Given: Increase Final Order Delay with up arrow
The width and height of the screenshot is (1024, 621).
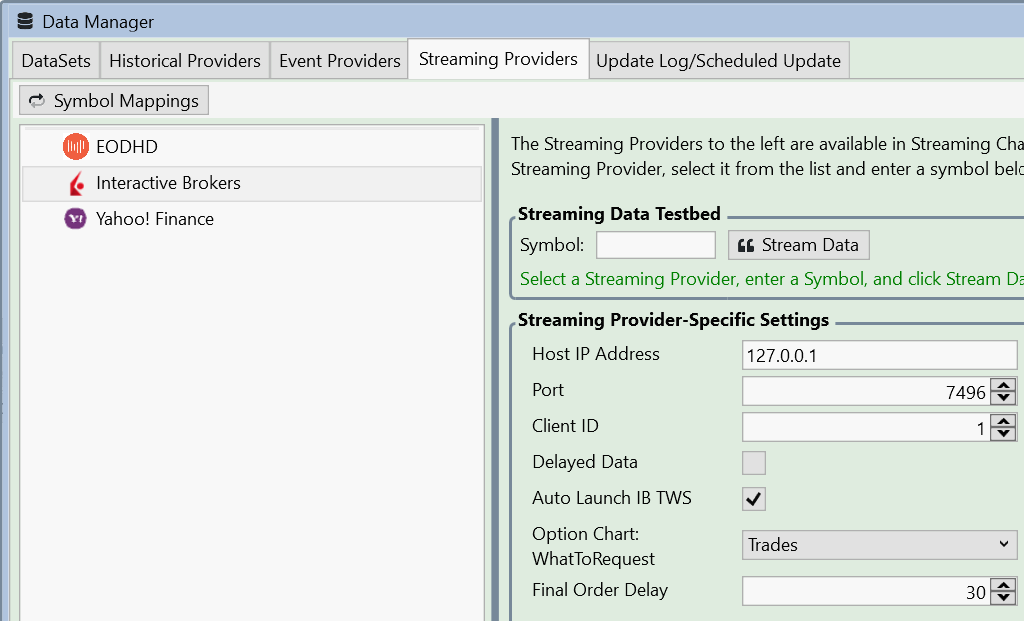Looking at the screenshot, I should [x=1006, y=585].
